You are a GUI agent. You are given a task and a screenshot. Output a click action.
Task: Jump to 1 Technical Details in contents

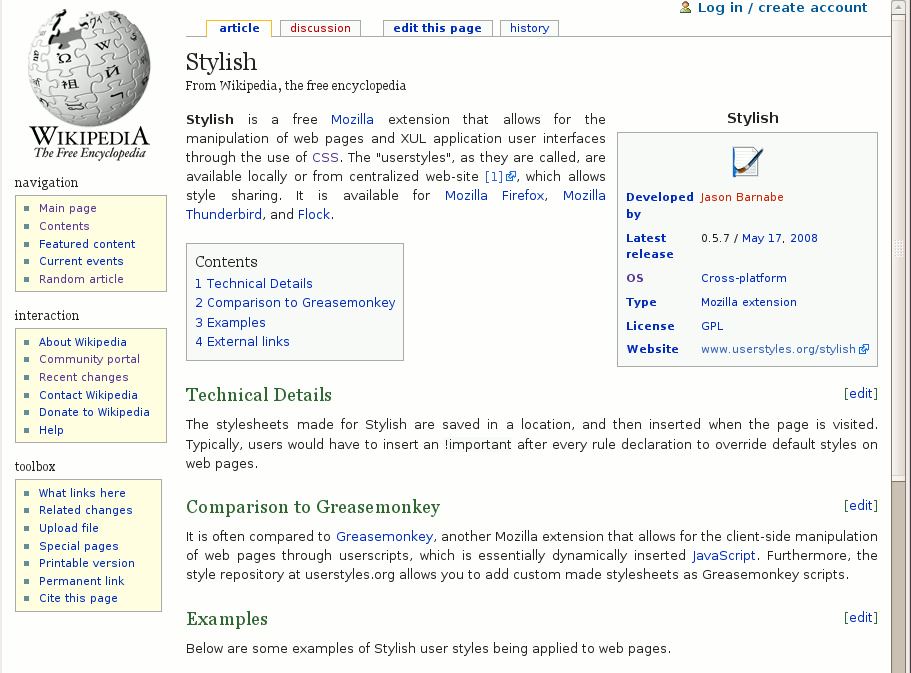254,284
